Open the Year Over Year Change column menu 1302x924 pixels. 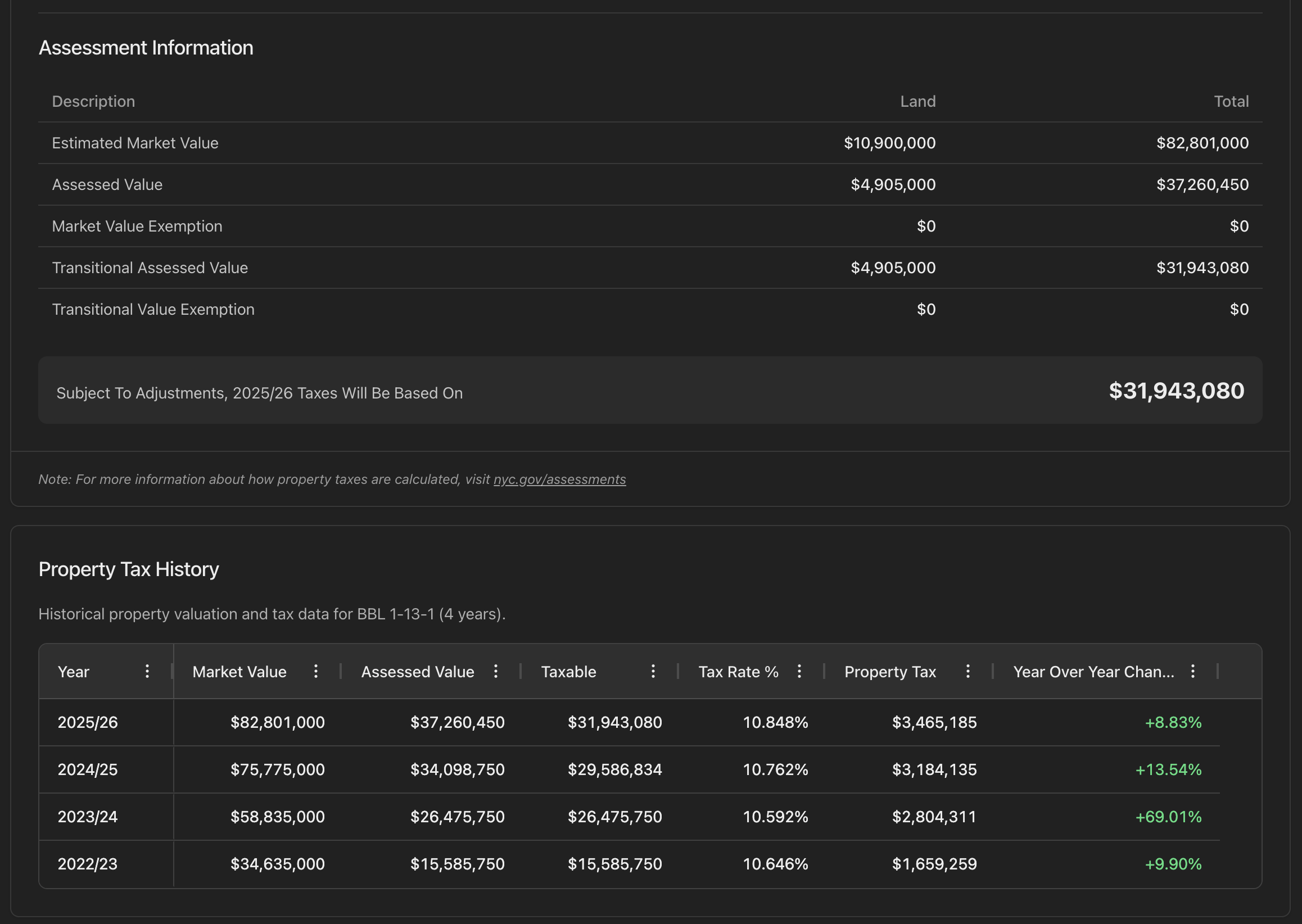[x=1193, y=672]
